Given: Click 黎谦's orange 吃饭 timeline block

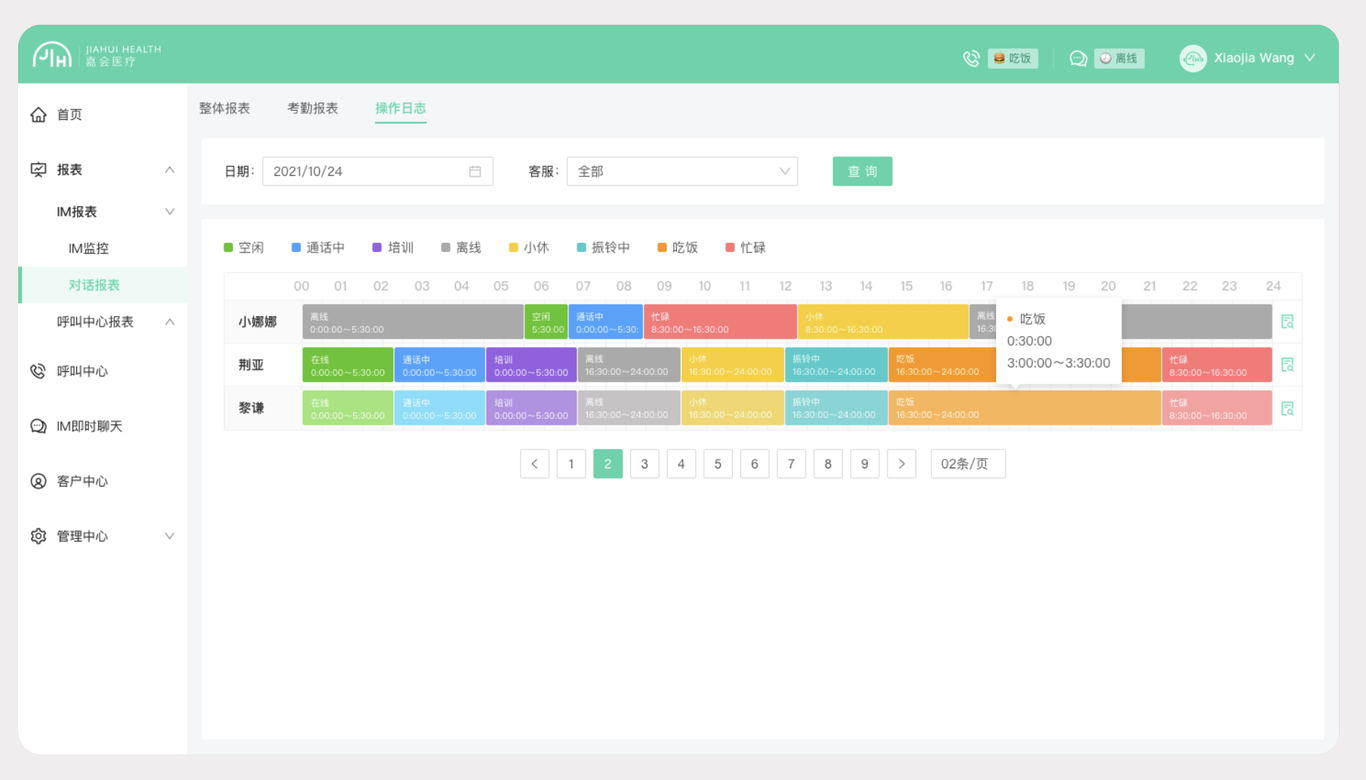Looking at the screenshot, I should click(1025, 408).
